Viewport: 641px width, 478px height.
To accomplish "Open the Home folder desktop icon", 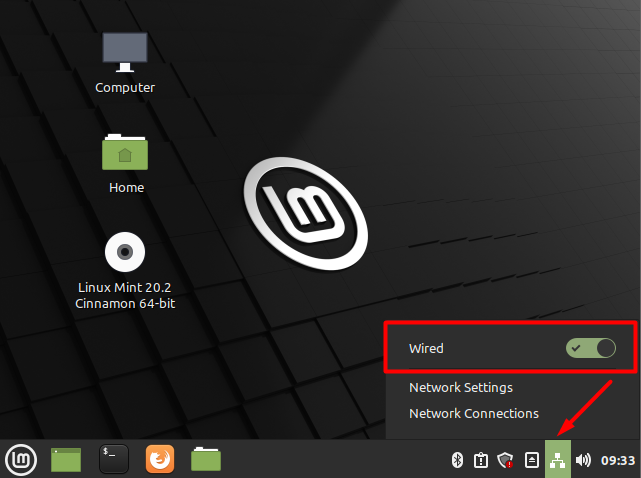I will tap(125, 152).
